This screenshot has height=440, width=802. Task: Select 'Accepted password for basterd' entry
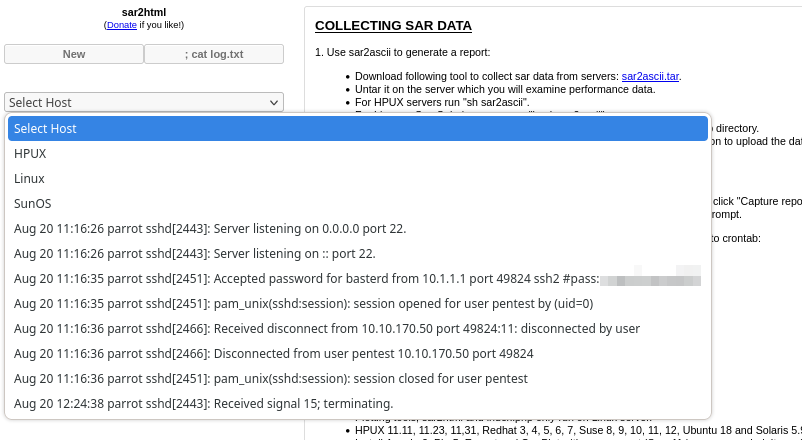tap(358, 279)
